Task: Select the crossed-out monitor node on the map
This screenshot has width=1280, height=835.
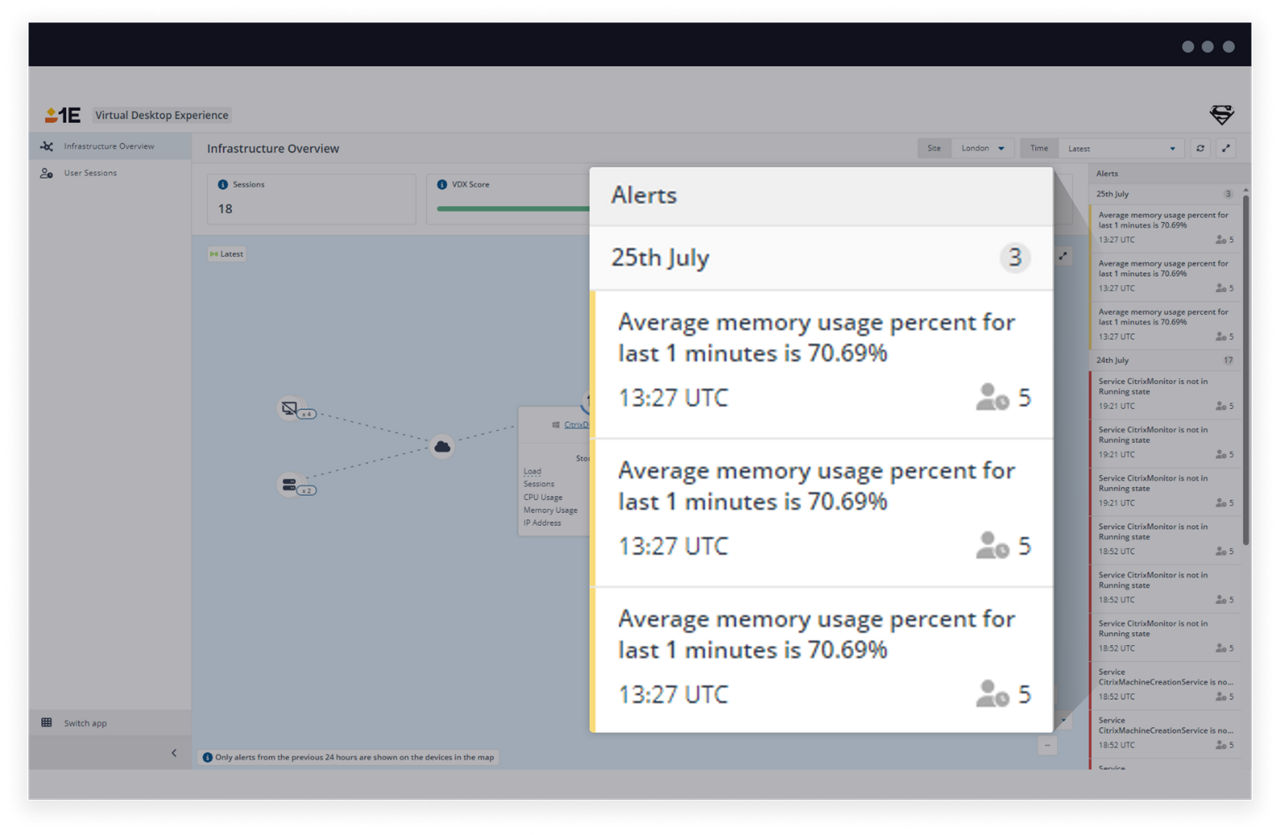Action: [289, 408]
